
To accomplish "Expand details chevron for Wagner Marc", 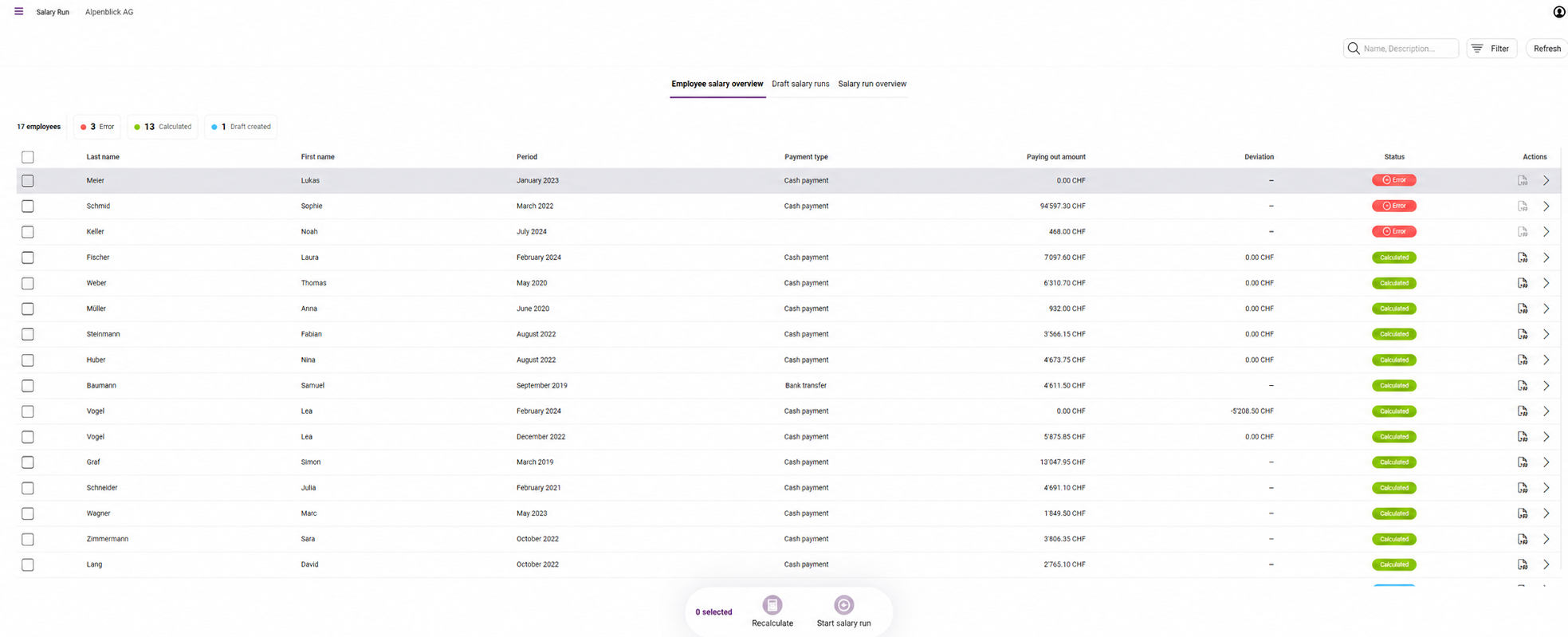I will tap(1546, 513).
